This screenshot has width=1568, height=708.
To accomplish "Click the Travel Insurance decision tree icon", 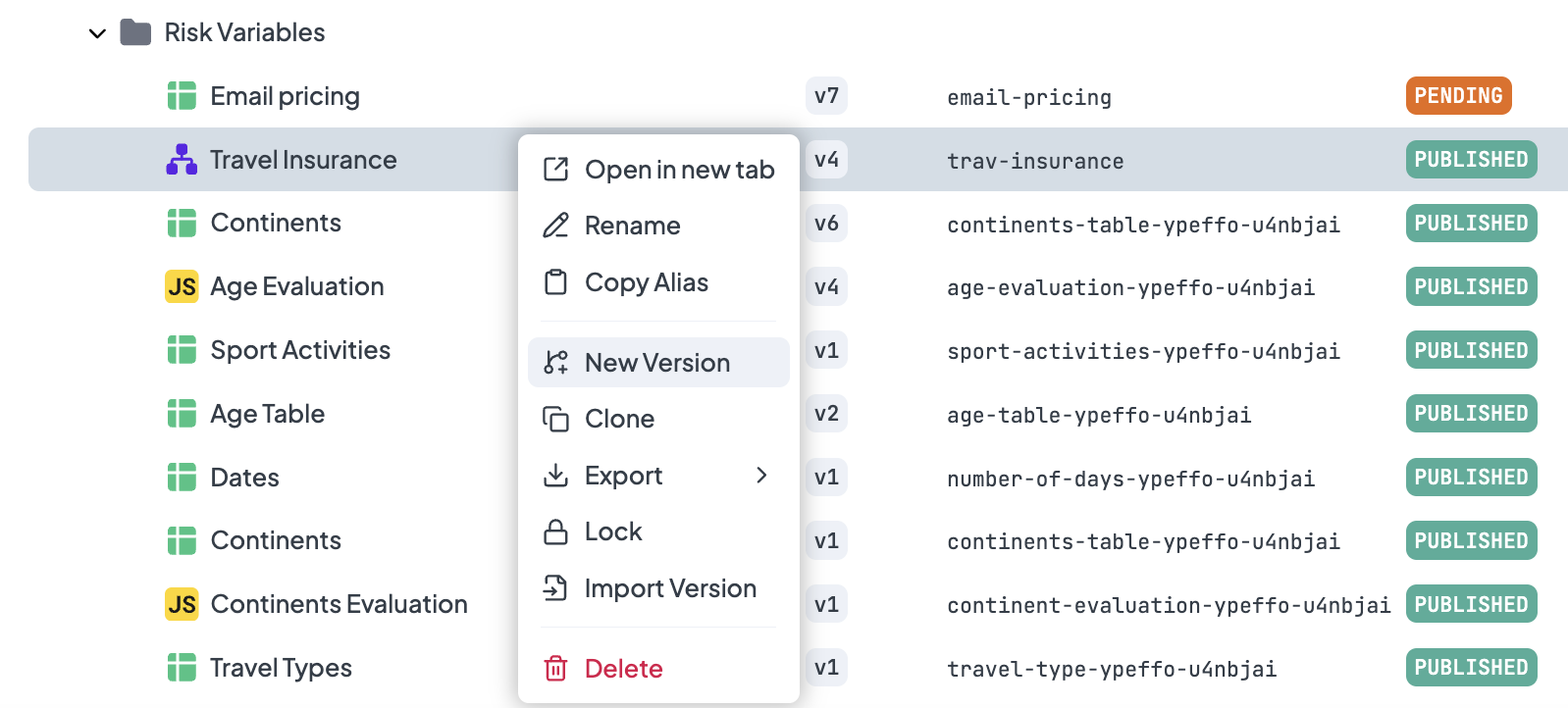I will 182,160.
